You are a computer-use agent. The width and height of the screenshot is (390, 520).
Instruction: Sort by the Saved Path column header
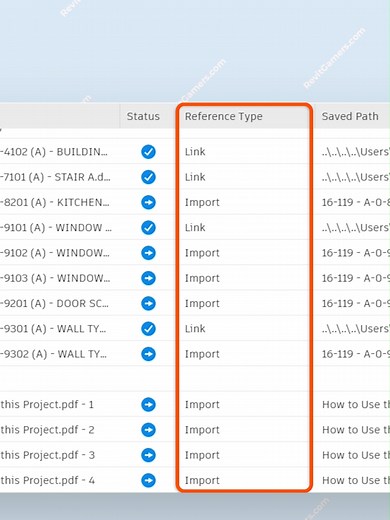click(350, 116)
